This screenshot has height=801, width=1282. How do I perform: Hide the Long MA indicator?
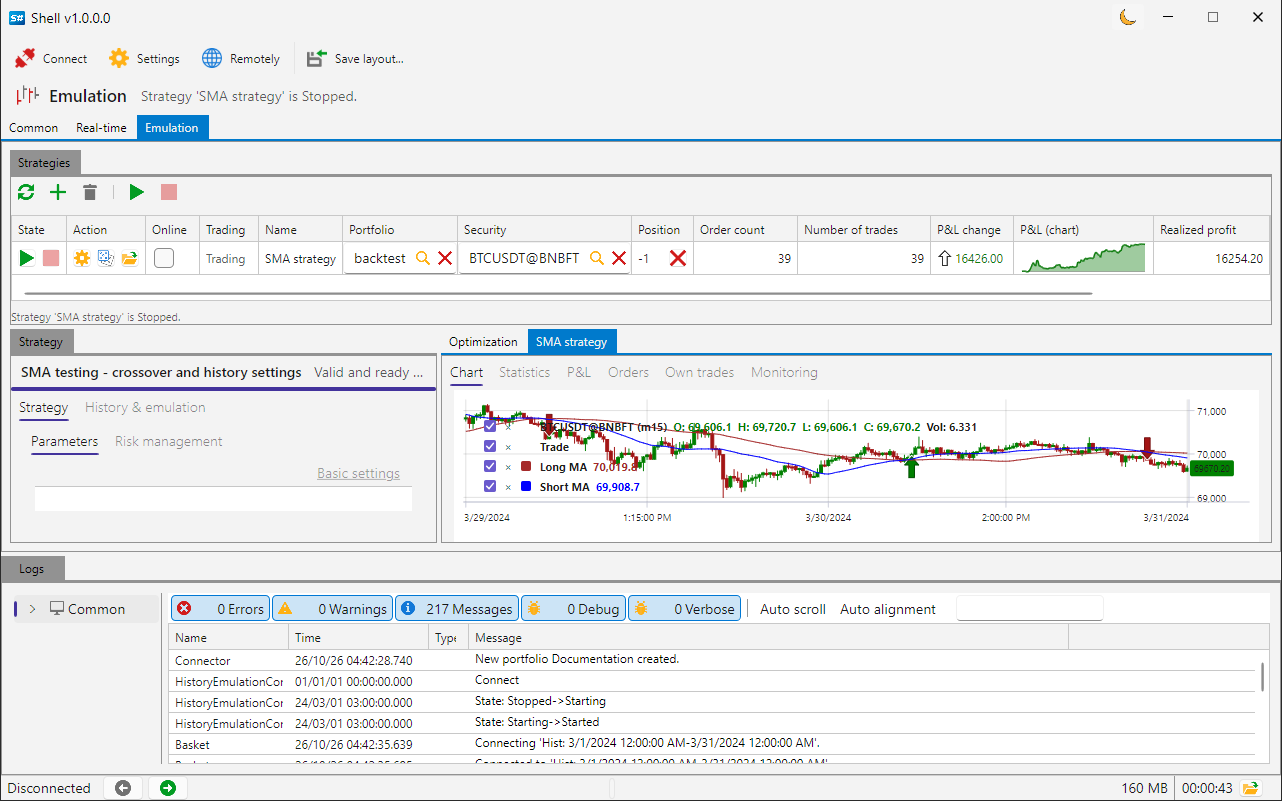click(x=490, y=467)
